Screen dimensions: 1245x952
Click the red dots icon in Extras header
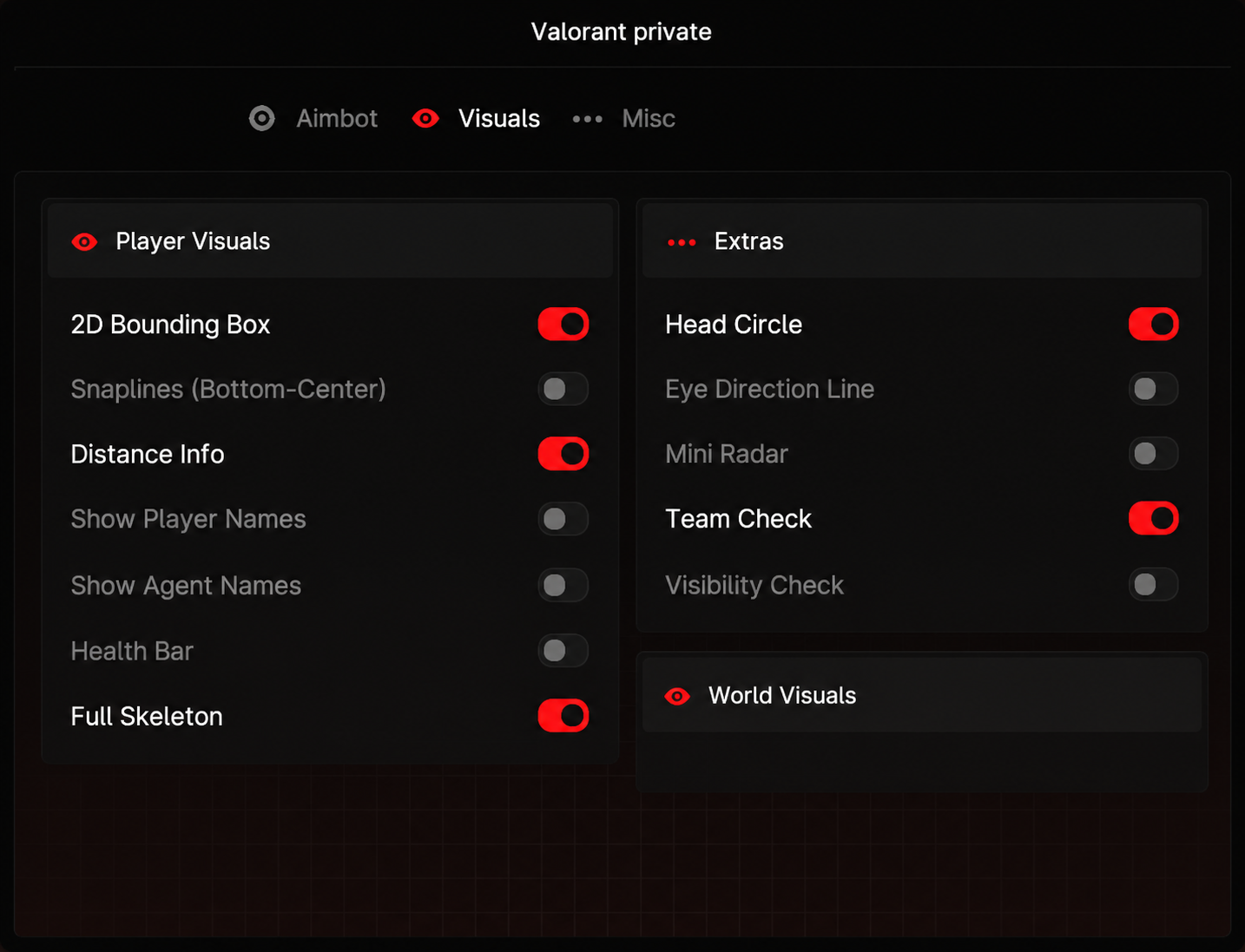click(682, 242)
